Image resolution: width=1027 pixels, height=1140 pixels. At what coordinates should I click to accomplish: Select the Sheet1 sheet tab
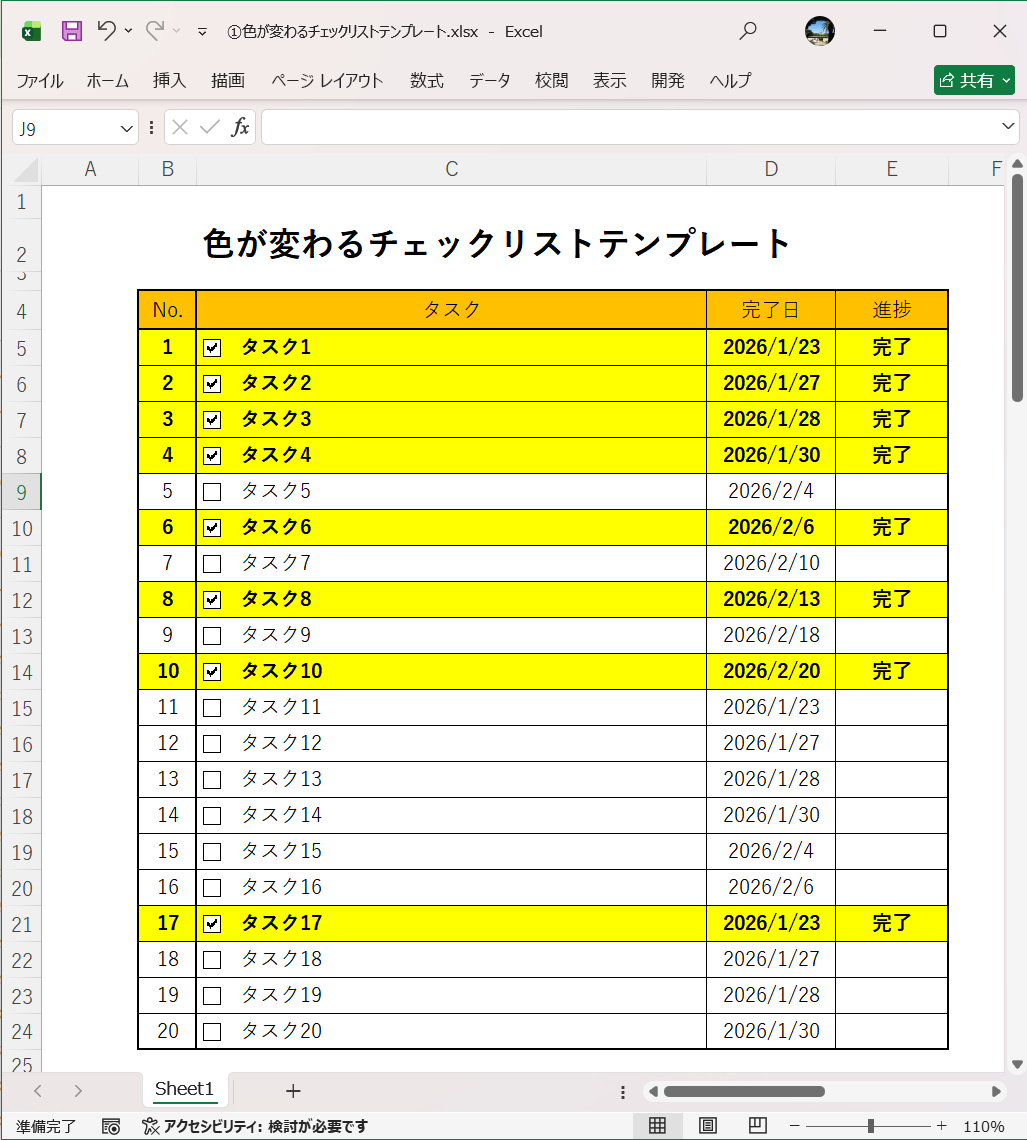[x=184, y=1090]
